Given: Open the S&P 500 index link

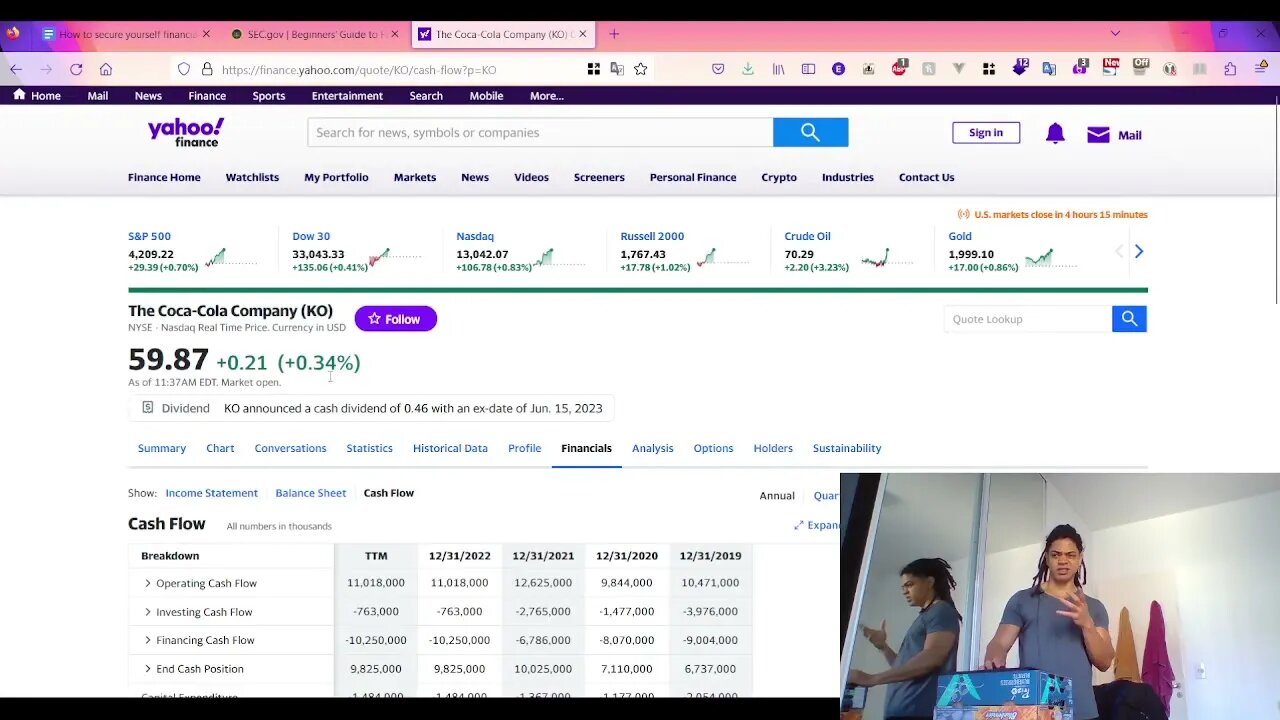Looking at the screenshot, I should (149, 236).
